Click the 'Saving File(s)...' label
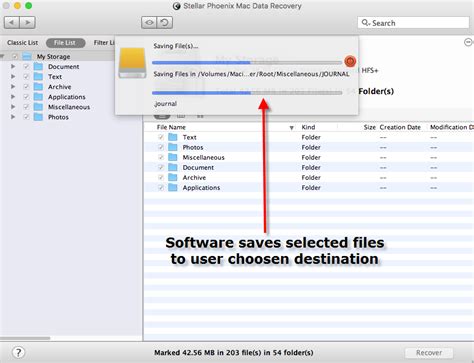The image size is (474, 363). tap(176, 46)
